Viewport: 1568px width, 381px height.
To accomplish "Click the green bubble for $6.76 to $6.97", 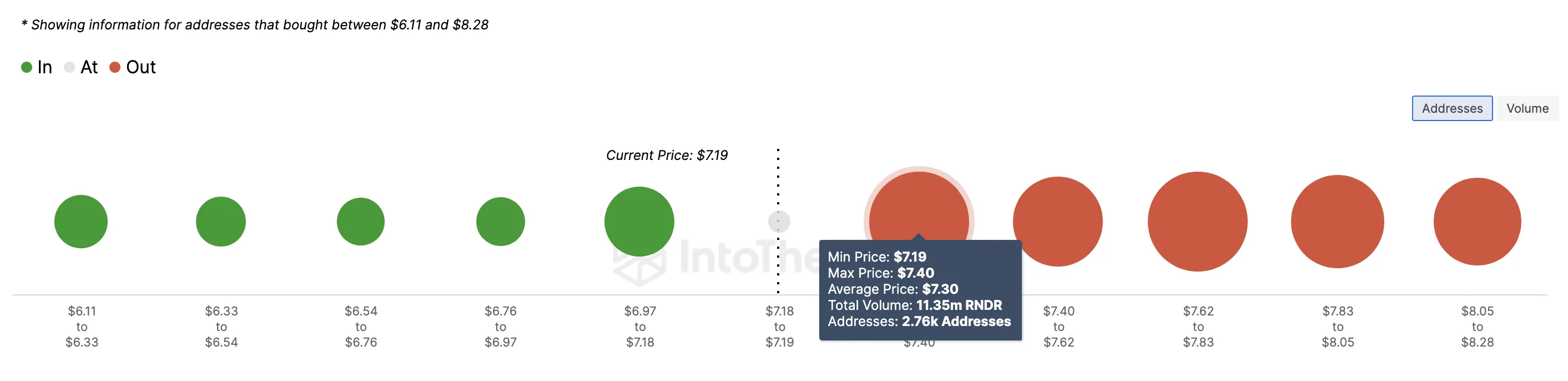I will pos(500,222).
